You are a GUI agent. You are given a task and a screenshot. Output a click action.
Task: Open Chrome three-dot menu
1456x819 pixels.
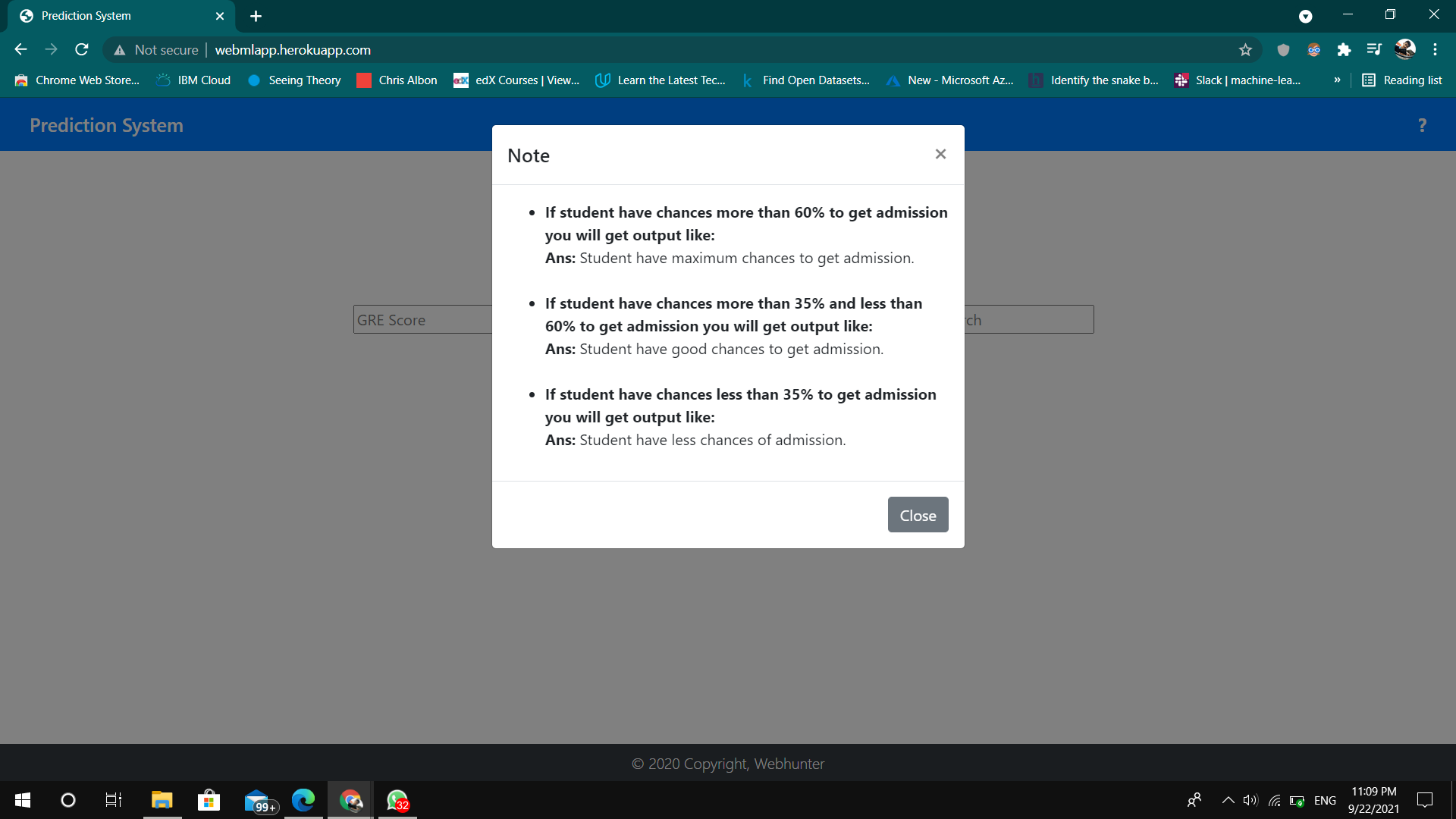pos(1435,49)
